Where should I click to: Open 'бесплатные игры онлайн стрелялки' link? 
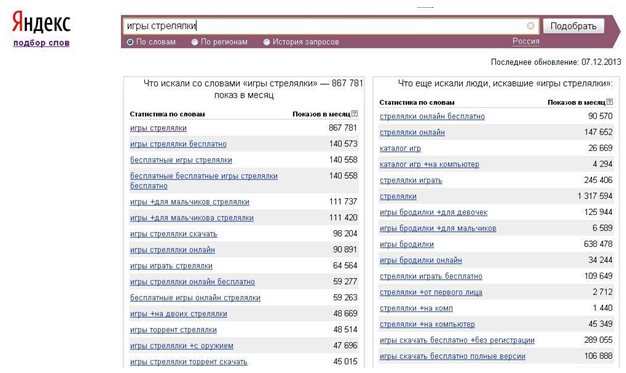195,298
